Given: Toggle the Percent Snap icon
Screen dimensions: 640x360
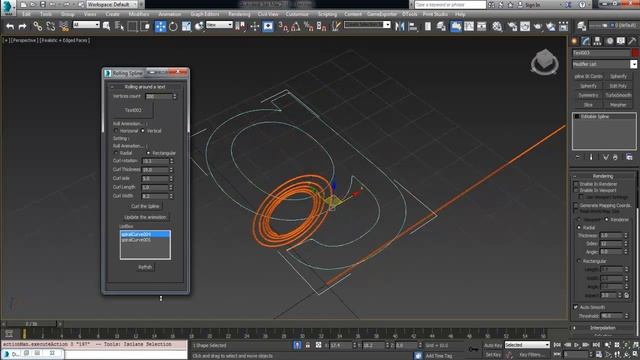Looking at the screenshot, I should (309, 27).
